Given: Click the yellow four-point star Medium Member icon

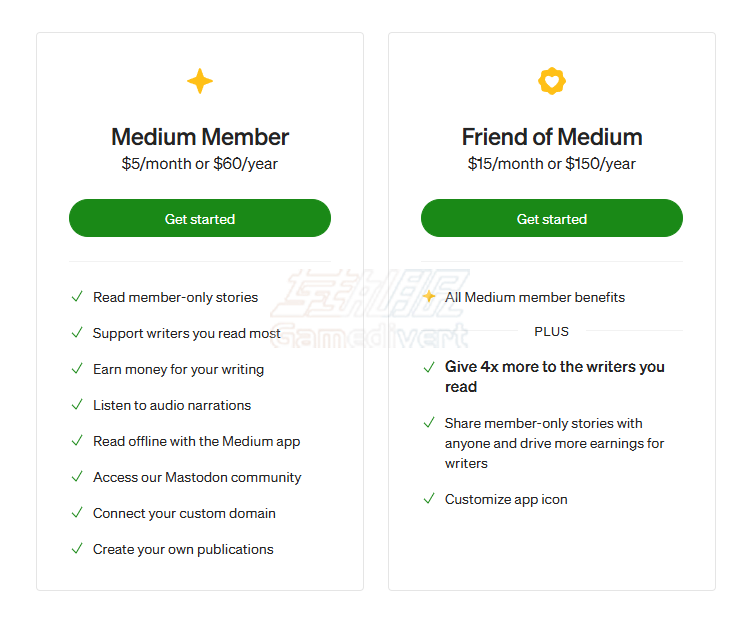Looking at the screenshot, I should pyautogui.click(x=200, y=81).
